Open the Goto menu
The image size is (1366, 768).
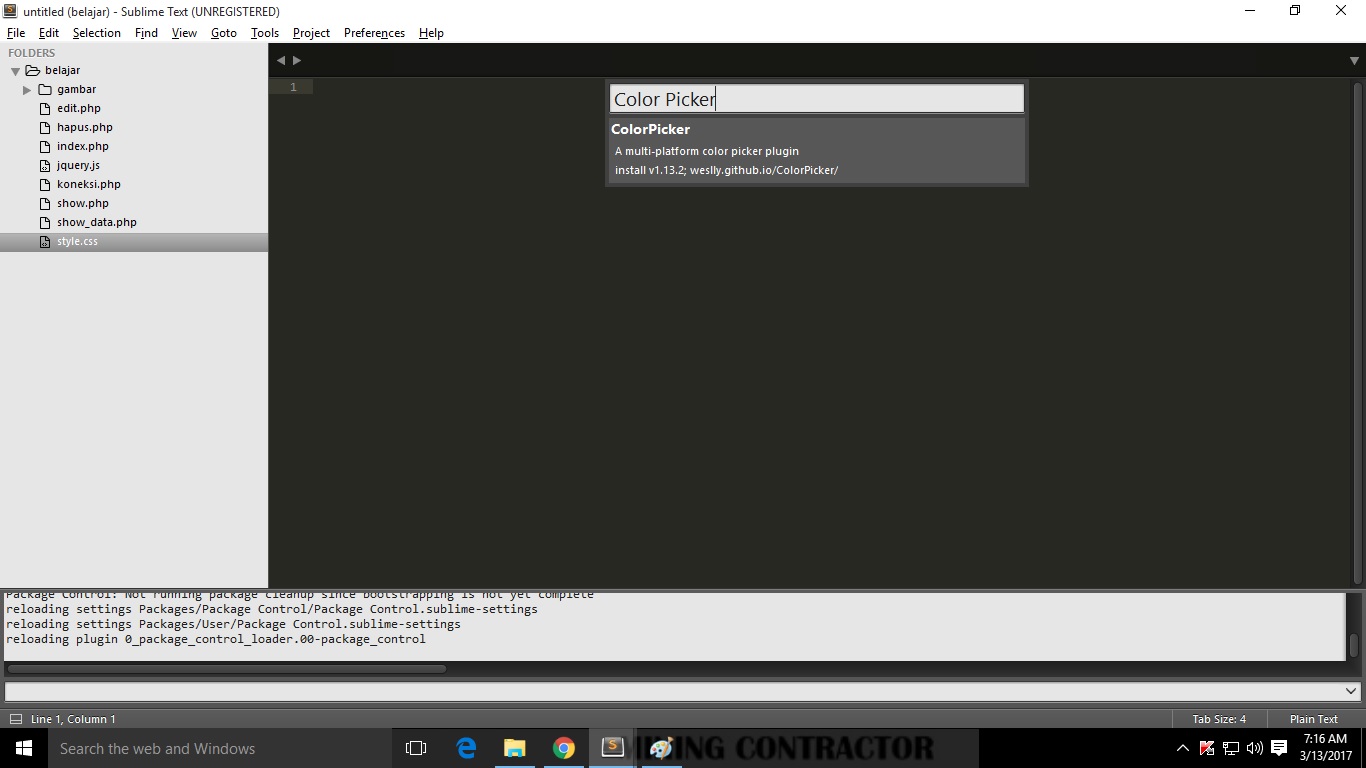223,32
